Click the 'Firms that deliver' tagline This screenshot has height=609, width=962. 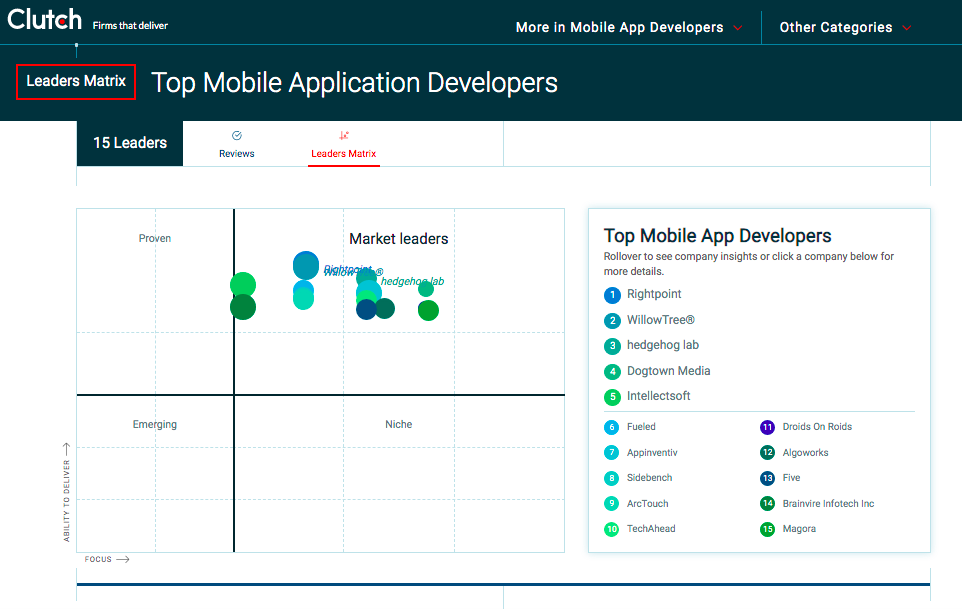[x=130, y=26]
